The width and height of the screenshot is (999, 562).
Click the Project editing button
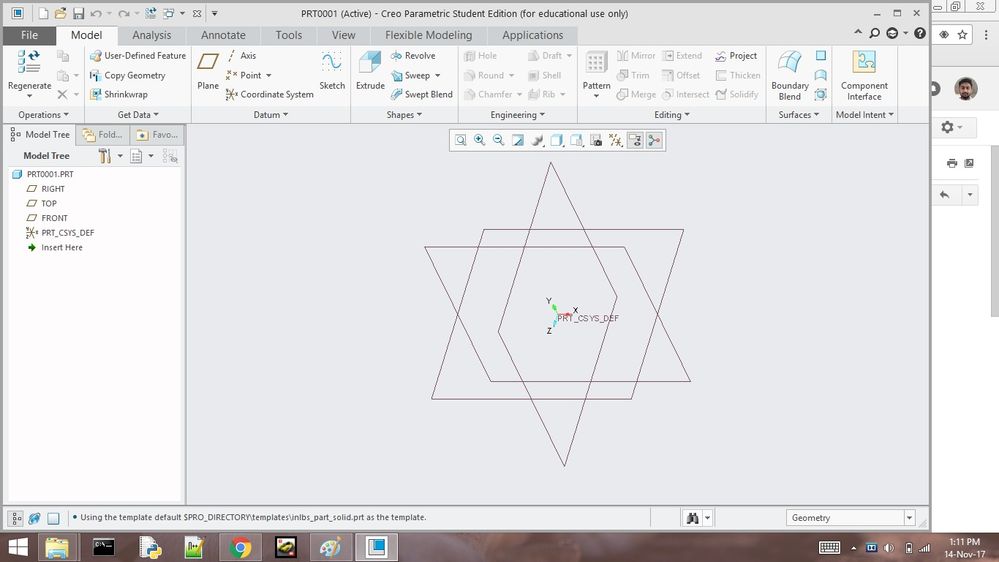[736, 56]
